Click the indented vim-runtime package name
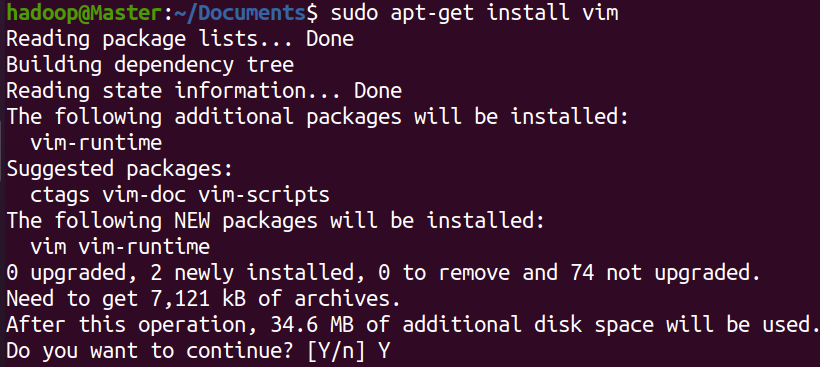Image resolution: width=820 pixels, height=367 pixels. [x=96, y=143]
